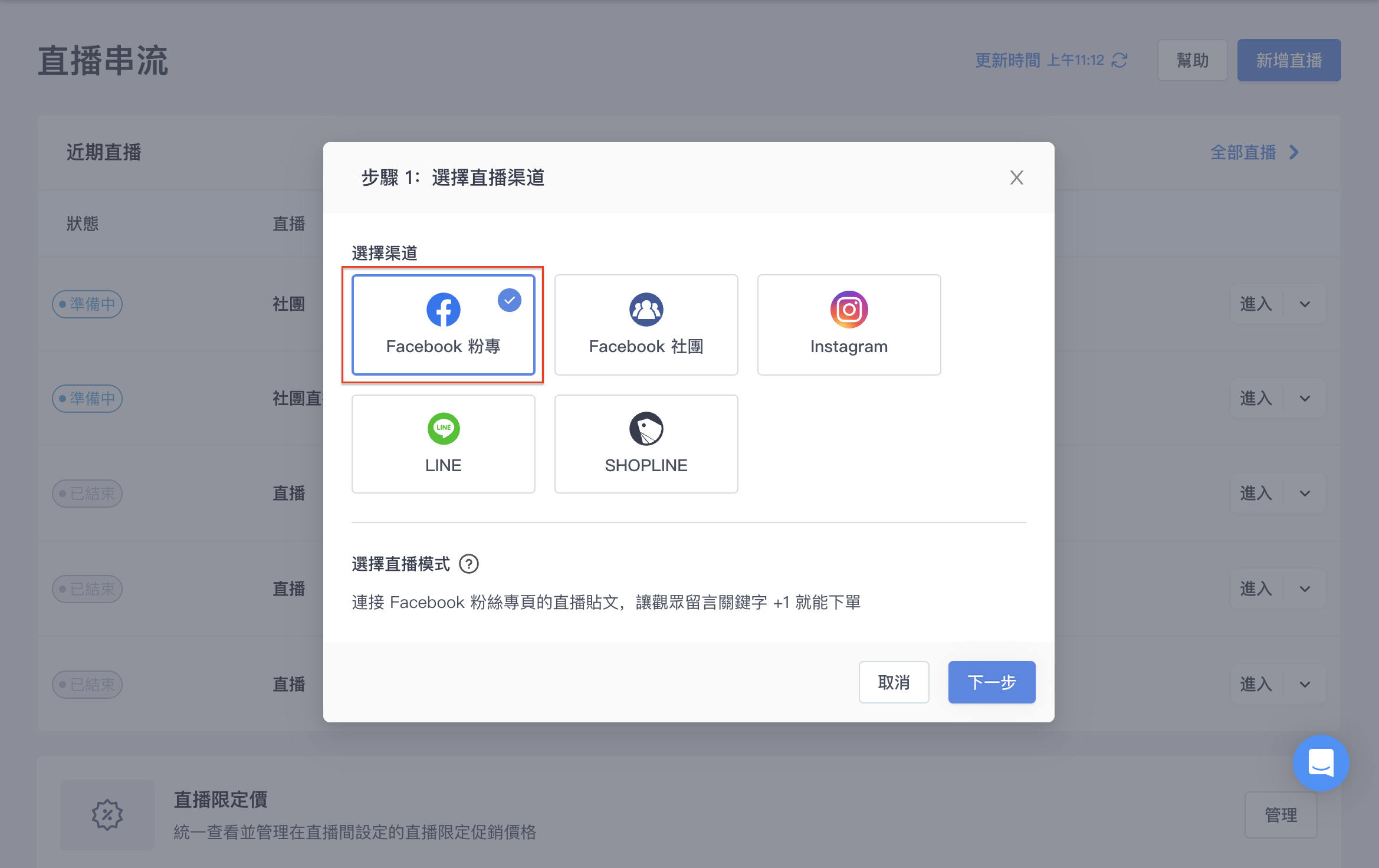The height and width of the screenshot is (868, 1379).
Task: Click the 下一步 button
Action: tap(991, 682)
